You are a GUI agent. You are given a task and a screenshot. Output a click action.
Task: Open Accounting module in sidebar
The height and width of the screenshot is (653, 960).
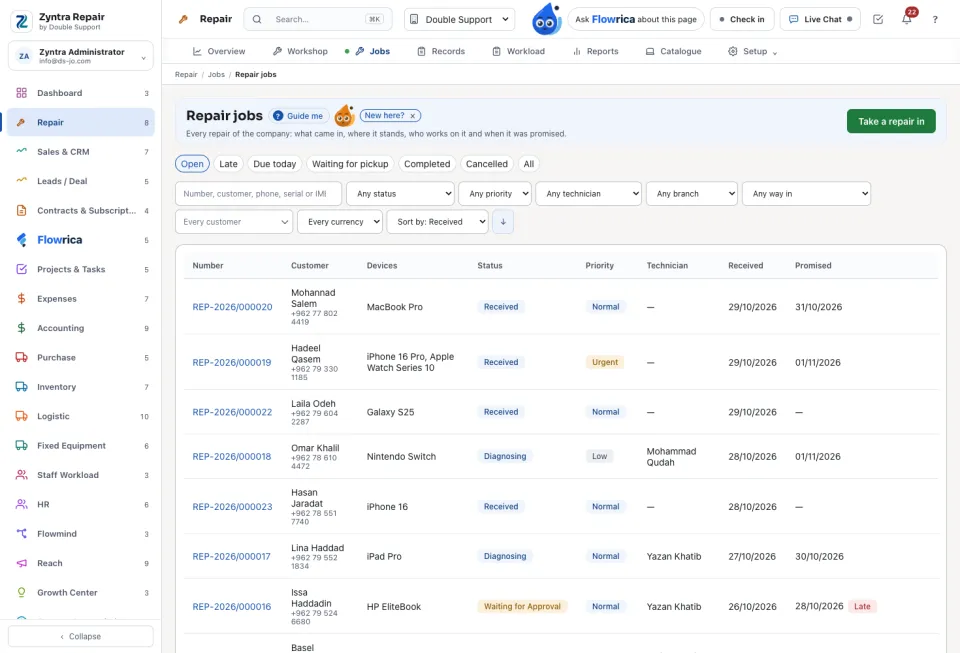tap(81, 328)
